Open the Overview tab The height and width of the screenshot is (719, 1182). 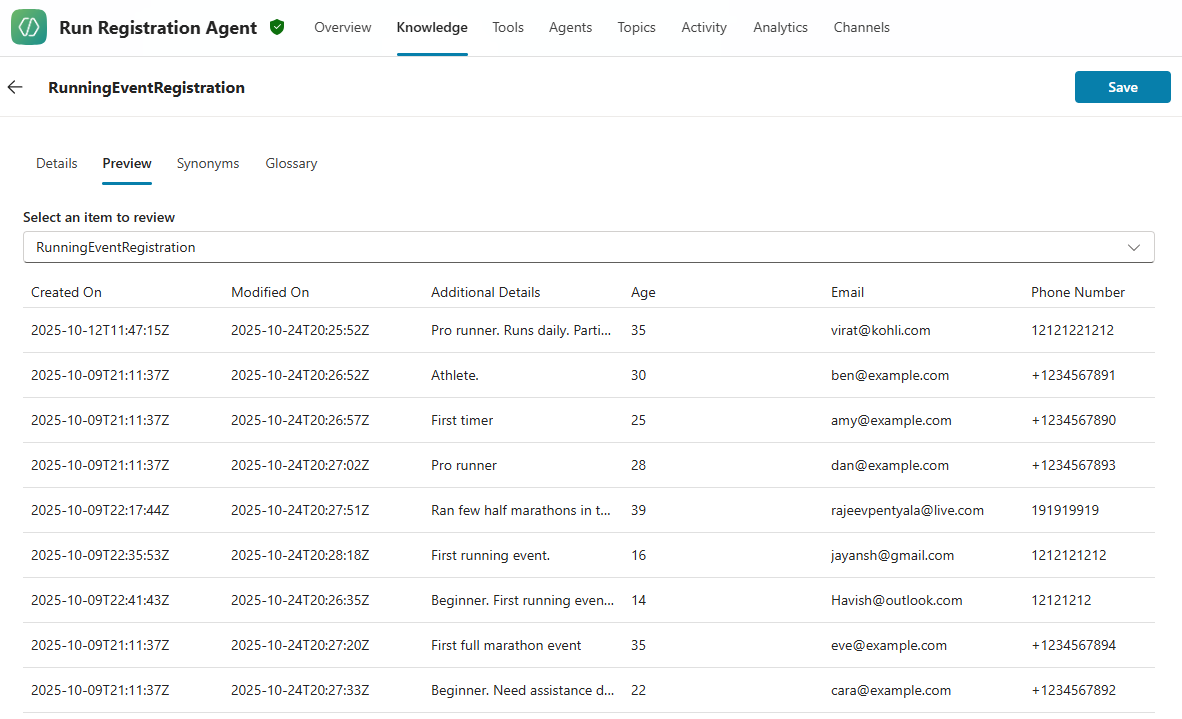[342, 28]
